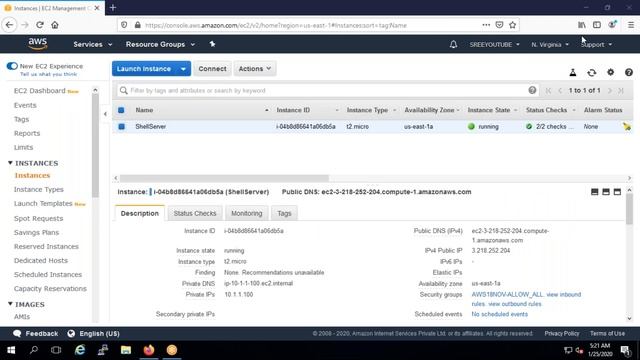Image resolution: width=640 pixels, height=360 pixels.
Task: Bookmark this page with the star
Action: coord(513,25)
